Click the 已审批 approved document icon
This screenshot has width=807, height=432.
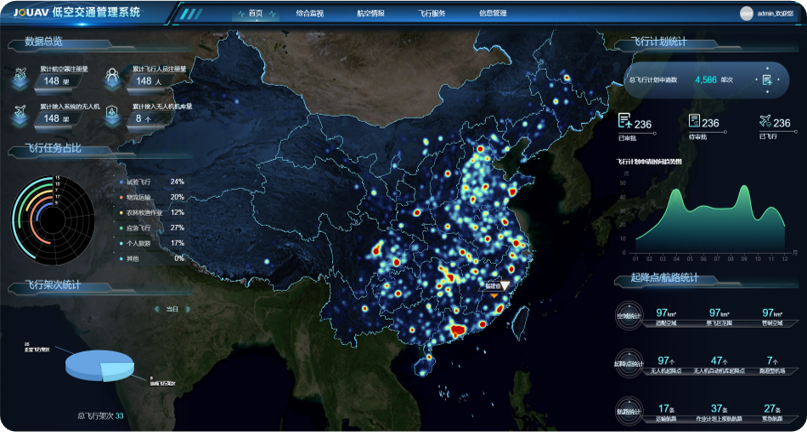(x=625, y=122)
